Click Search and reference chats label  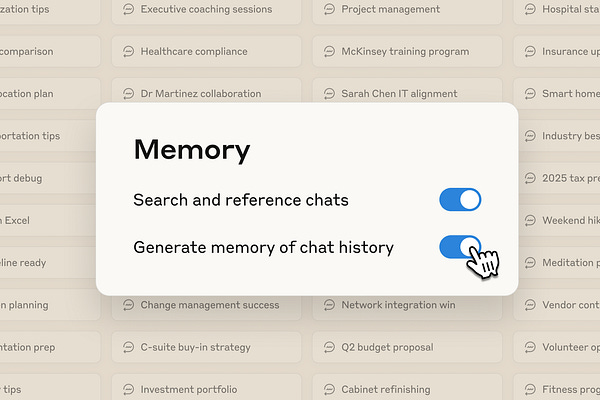pos(241,200)
